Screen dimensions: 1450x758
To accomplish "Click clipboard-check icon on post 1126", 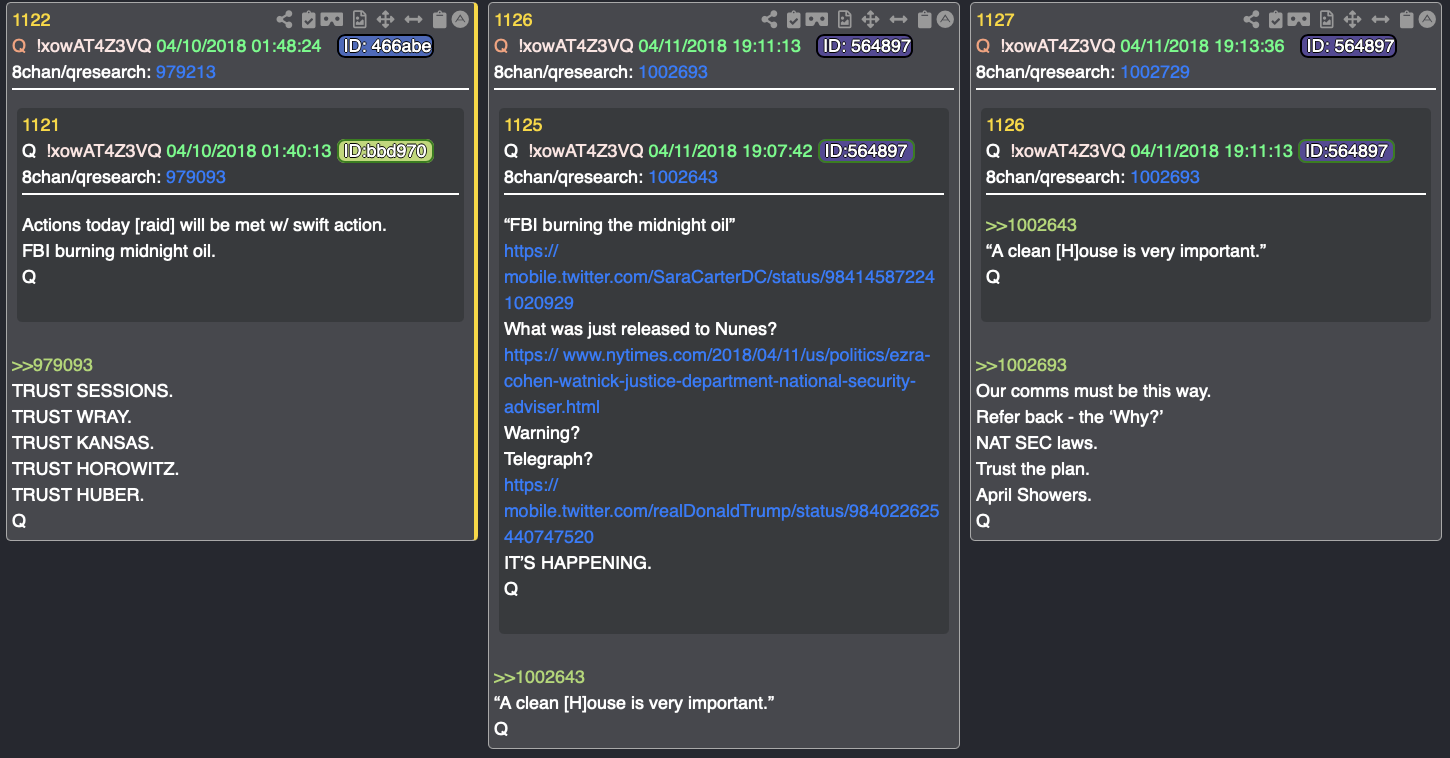I will 793,19.
